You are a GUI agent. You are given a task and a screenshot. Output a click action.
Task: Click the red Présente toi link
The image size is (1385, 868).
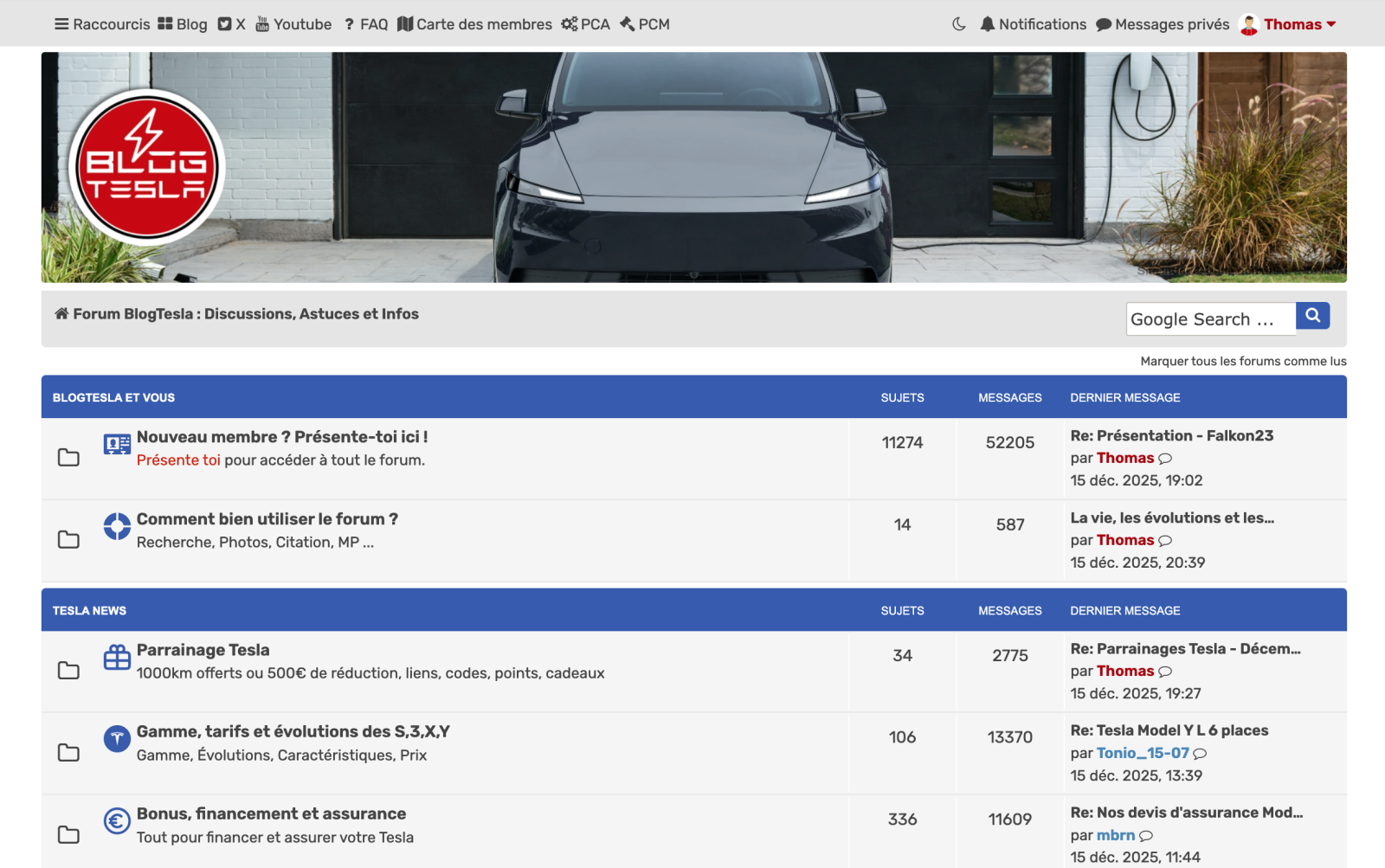click(x=178, y=460)
